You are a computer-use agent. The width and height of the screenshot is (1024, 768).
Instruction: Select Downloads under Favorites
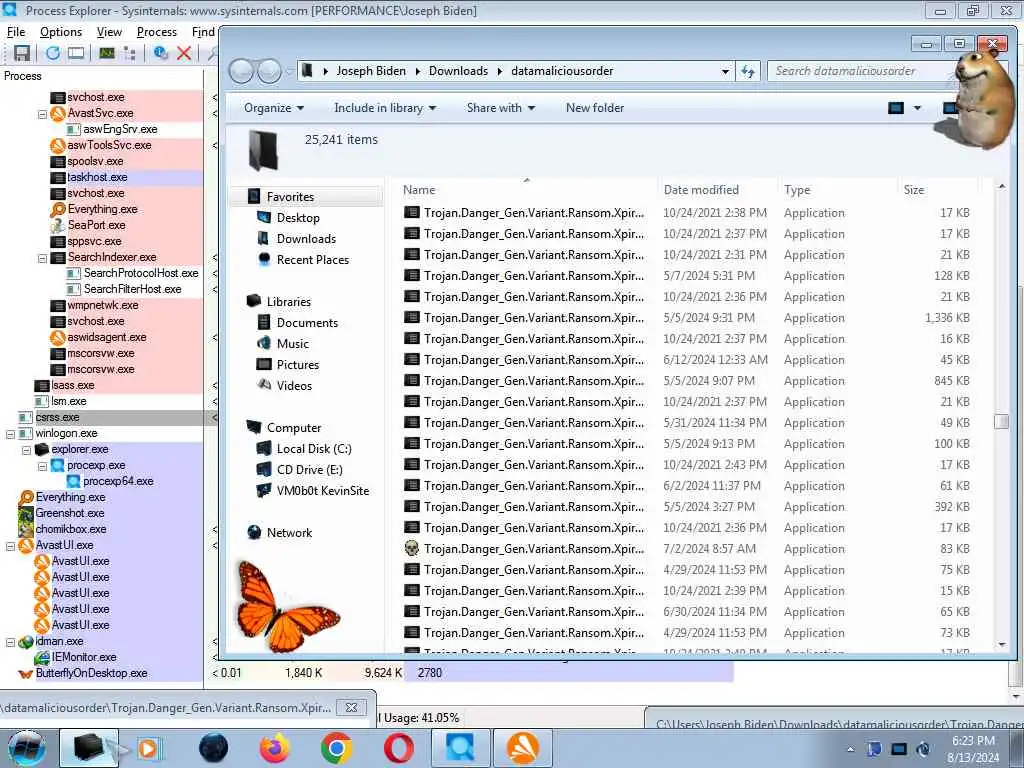click(x=306, y=239)
